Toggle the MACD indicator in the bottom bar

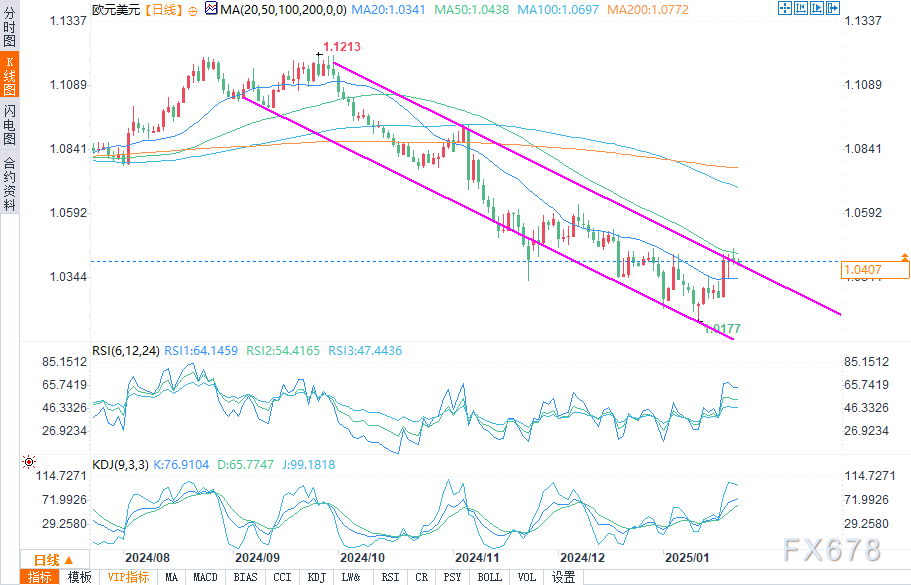coord(205,577)
